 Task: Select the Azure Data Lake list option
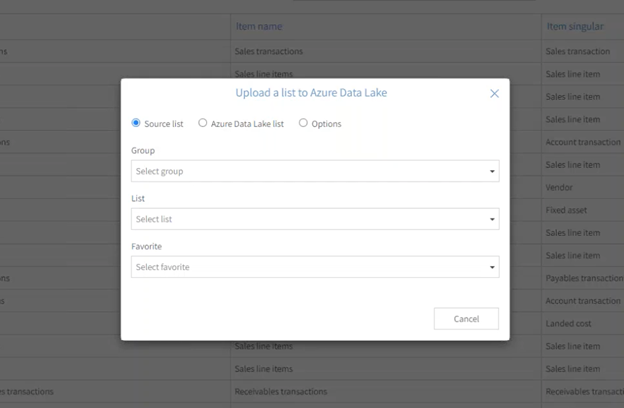coord(203,123)
